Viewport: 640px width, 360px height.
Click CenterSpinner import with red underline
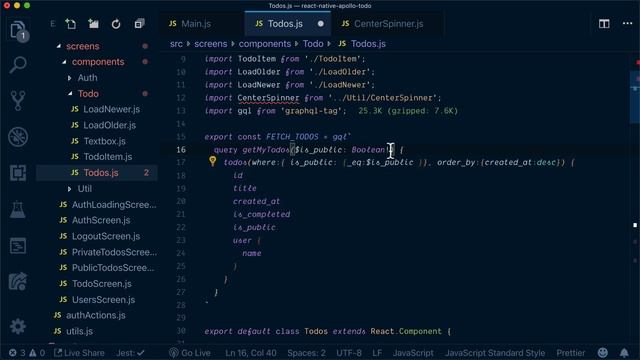point(268,98)
